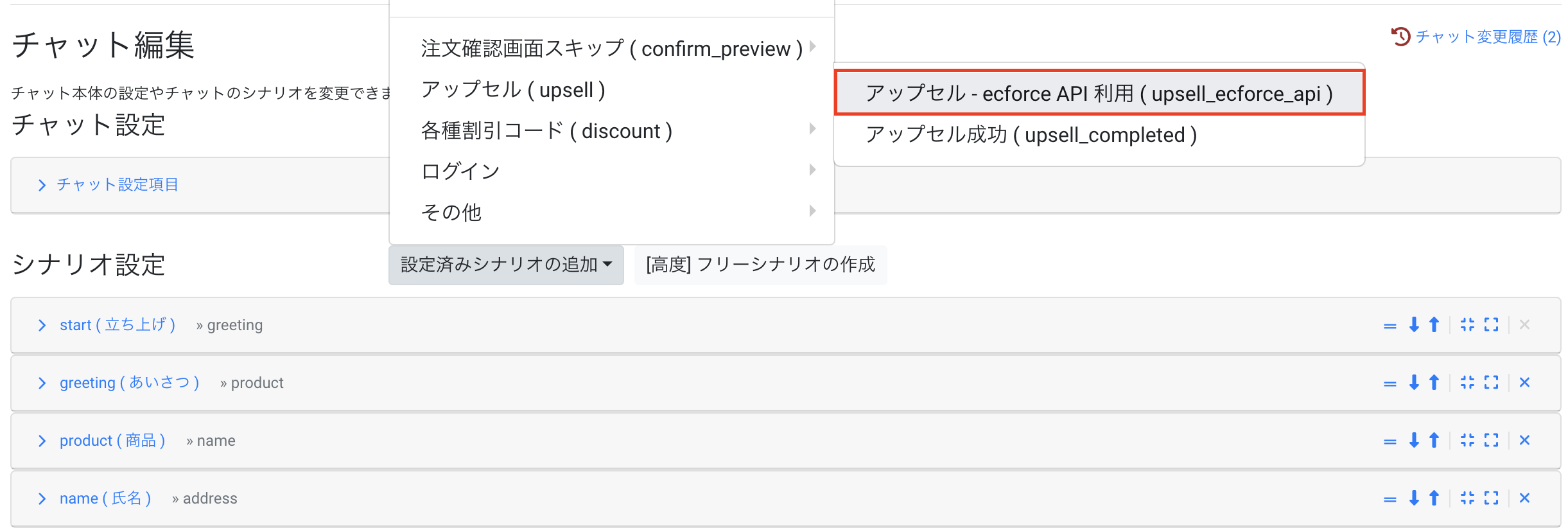Viewport: 1568px width, 528px height.
Task: Expand the チャット設定項目 section
Action: [x=117, y=185]
